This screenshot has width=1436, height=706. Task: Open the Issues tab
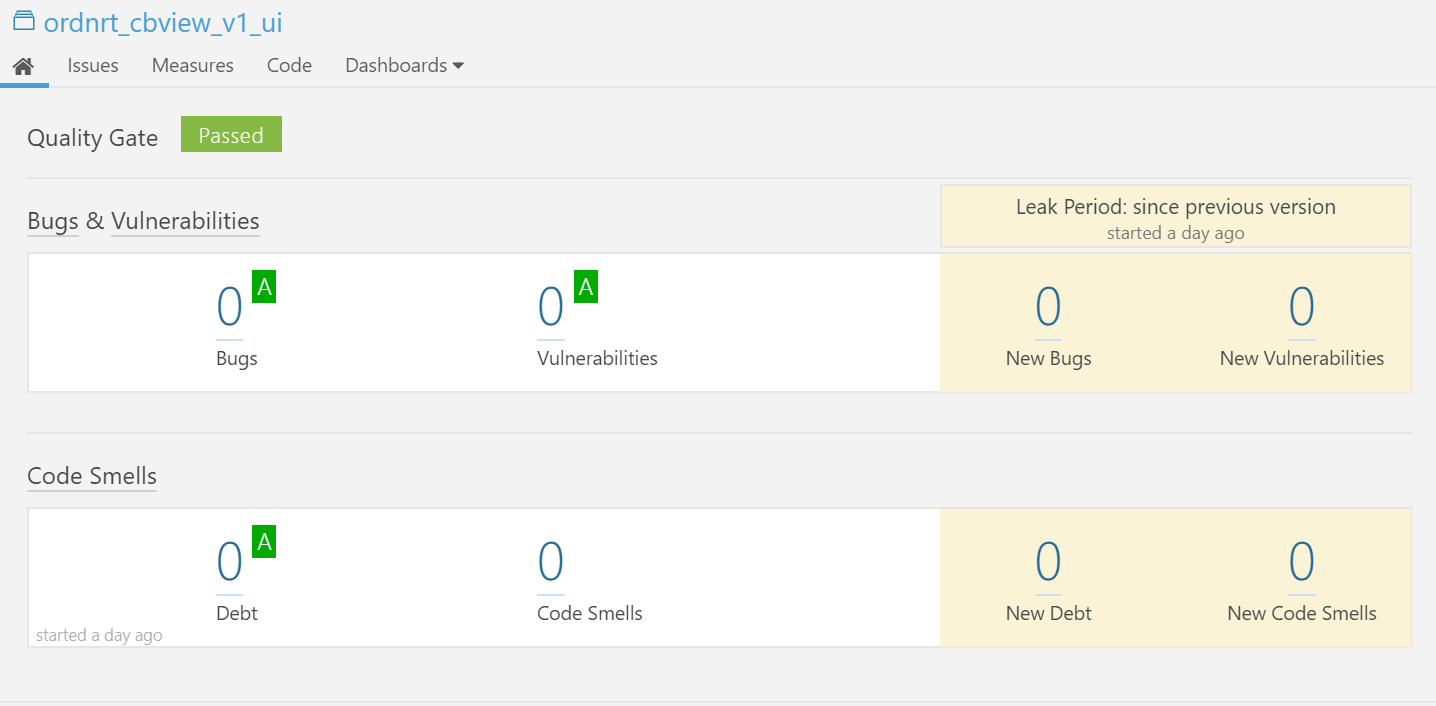click(93, 66)
